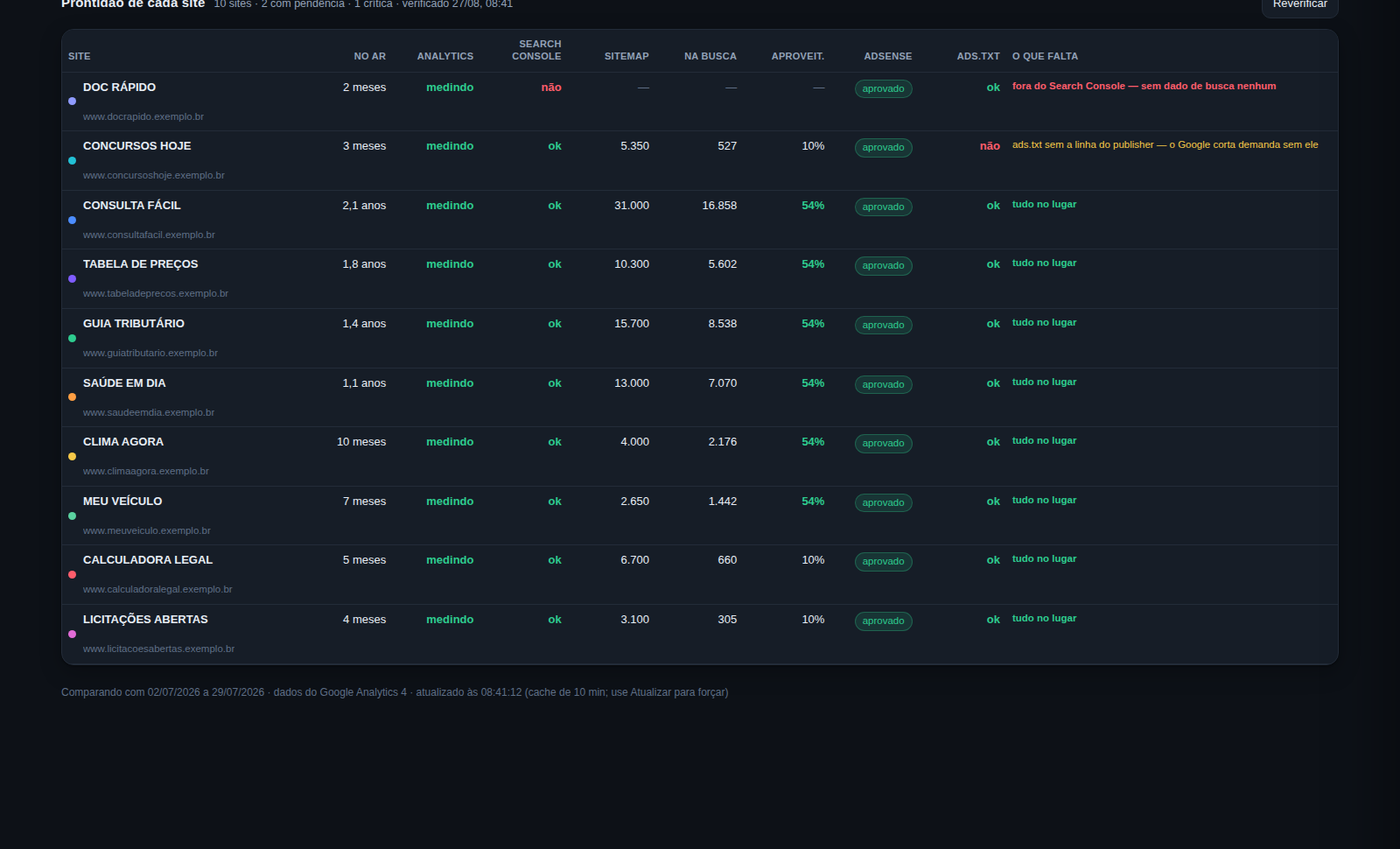Click the NO AR column header
1400x849 pixels.
click(369, 56)
